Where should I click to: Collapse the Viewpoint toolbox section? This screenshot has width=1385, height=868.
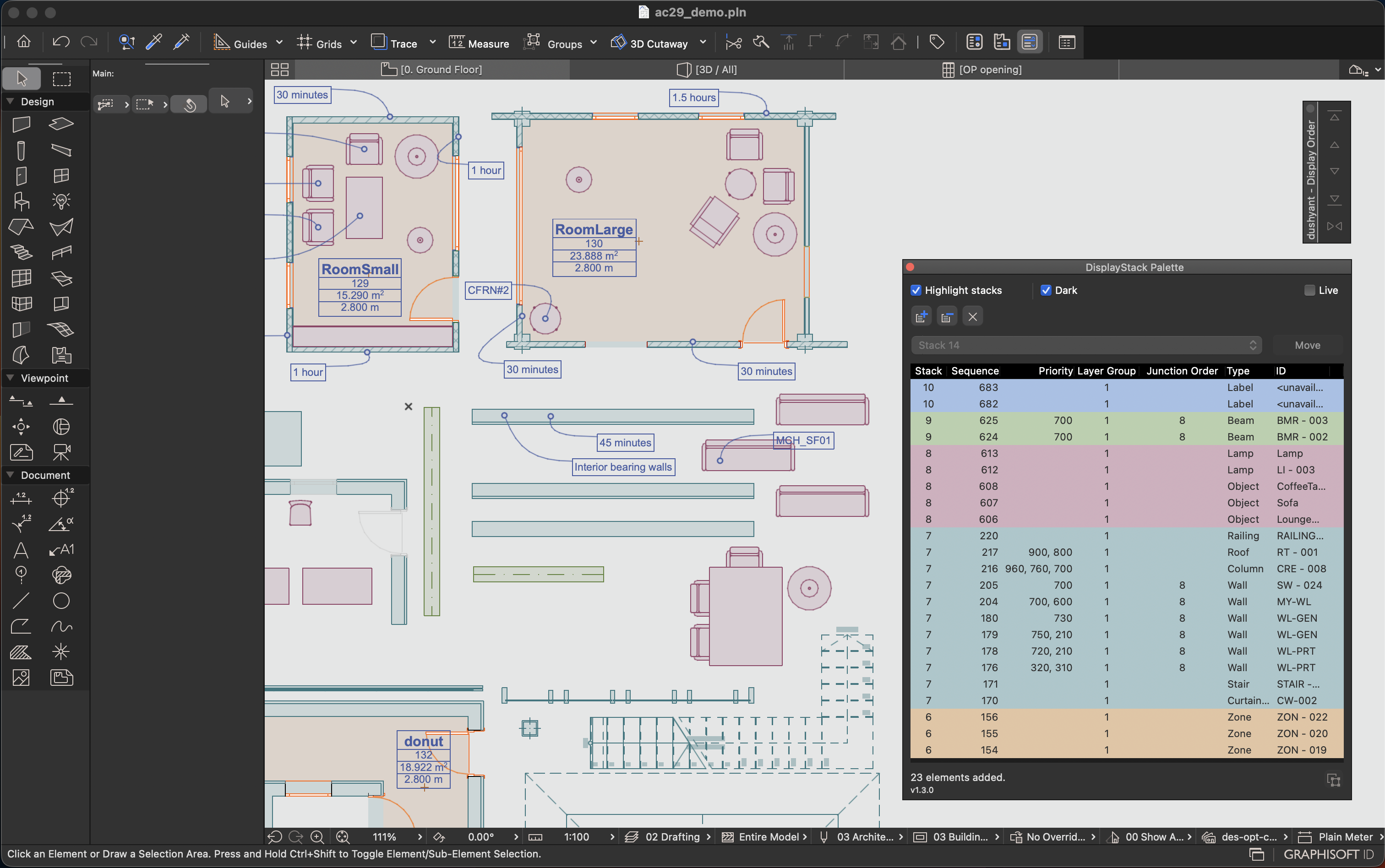coord(10,378)
